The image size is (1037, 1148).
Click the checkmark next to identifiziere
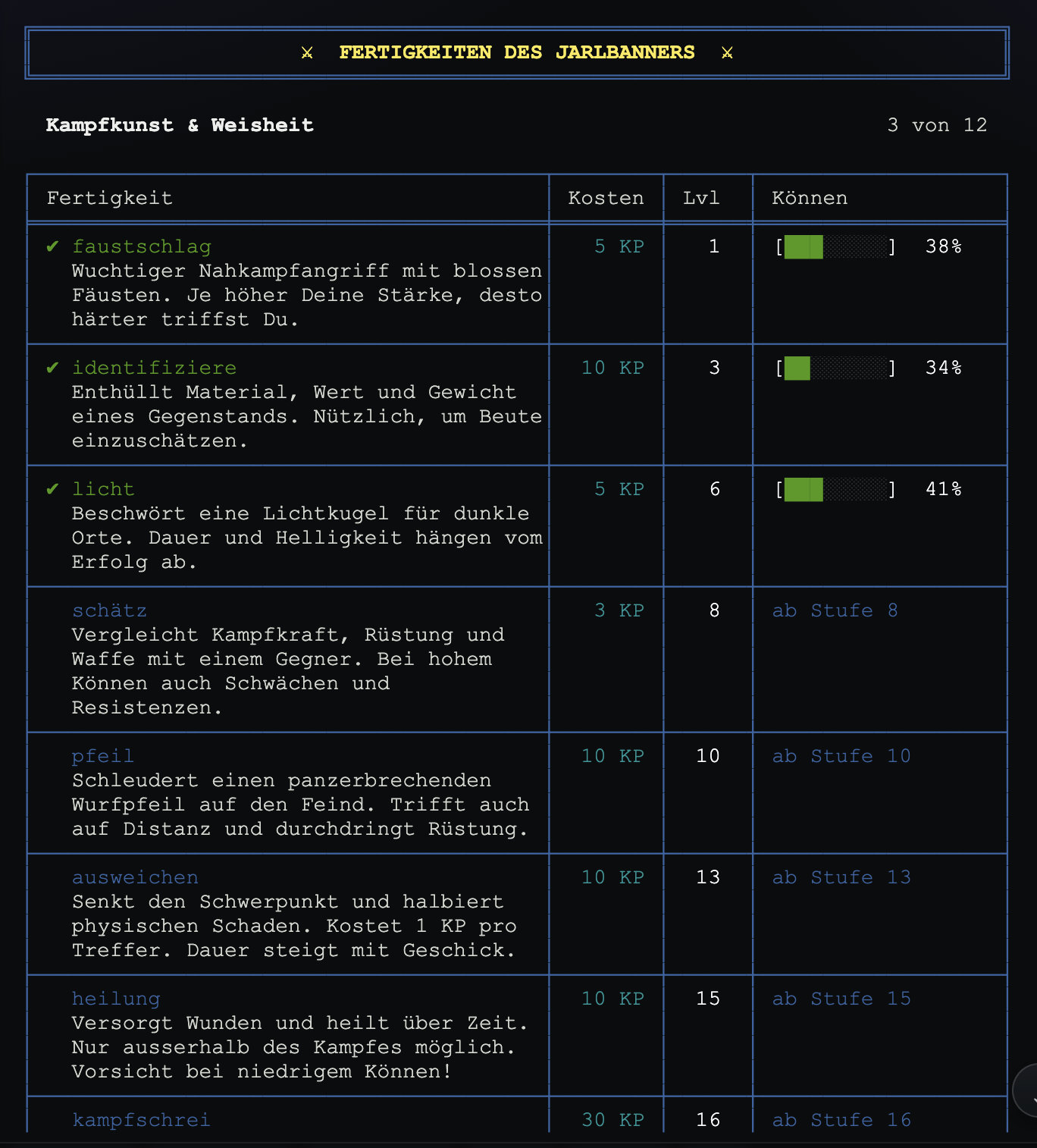pyautogui.click(x=52, y=368)
